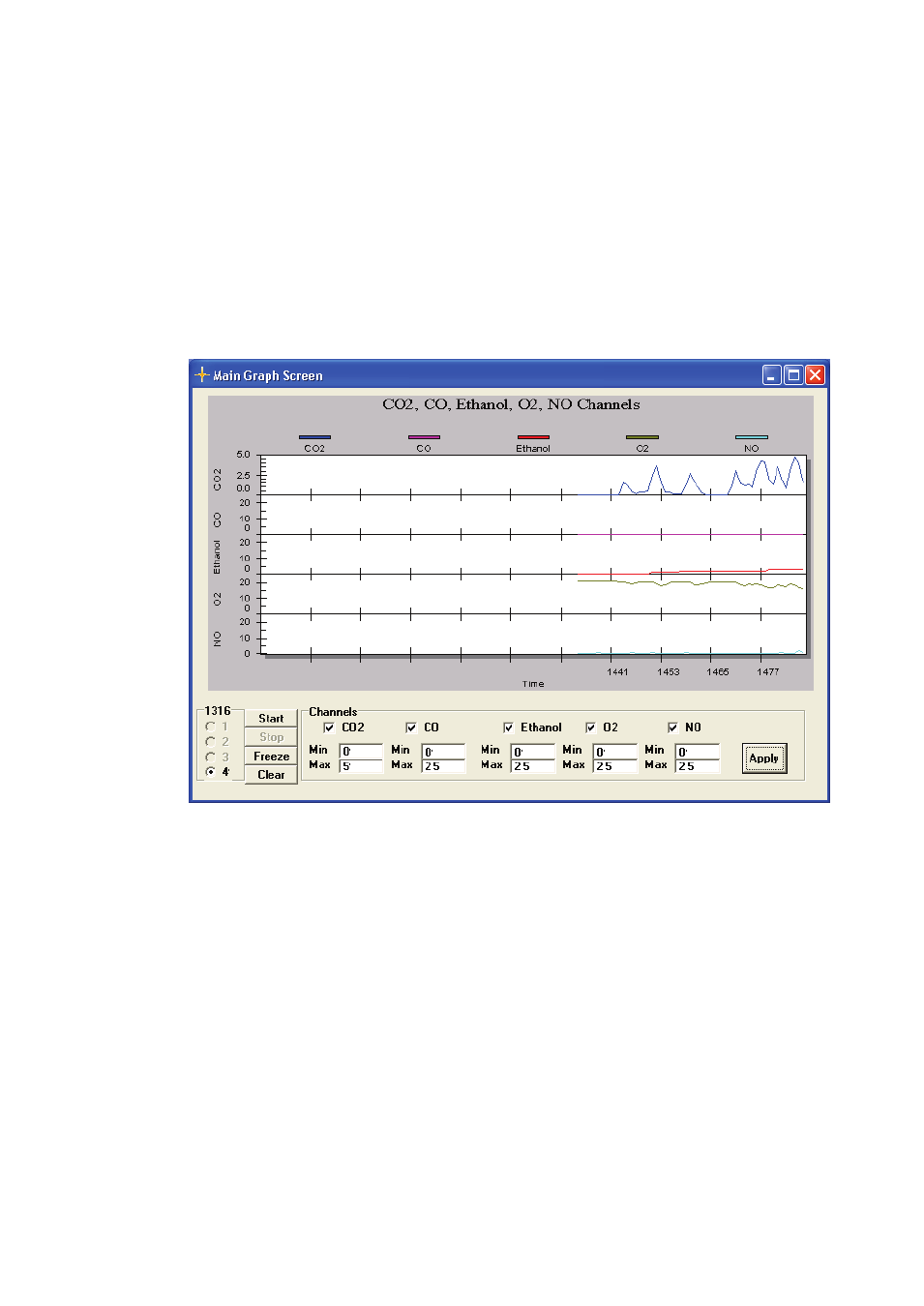This screenshot has width=924, height=1306.
Task: Close the Main Graph Screen window
Action: coord(815,374)
